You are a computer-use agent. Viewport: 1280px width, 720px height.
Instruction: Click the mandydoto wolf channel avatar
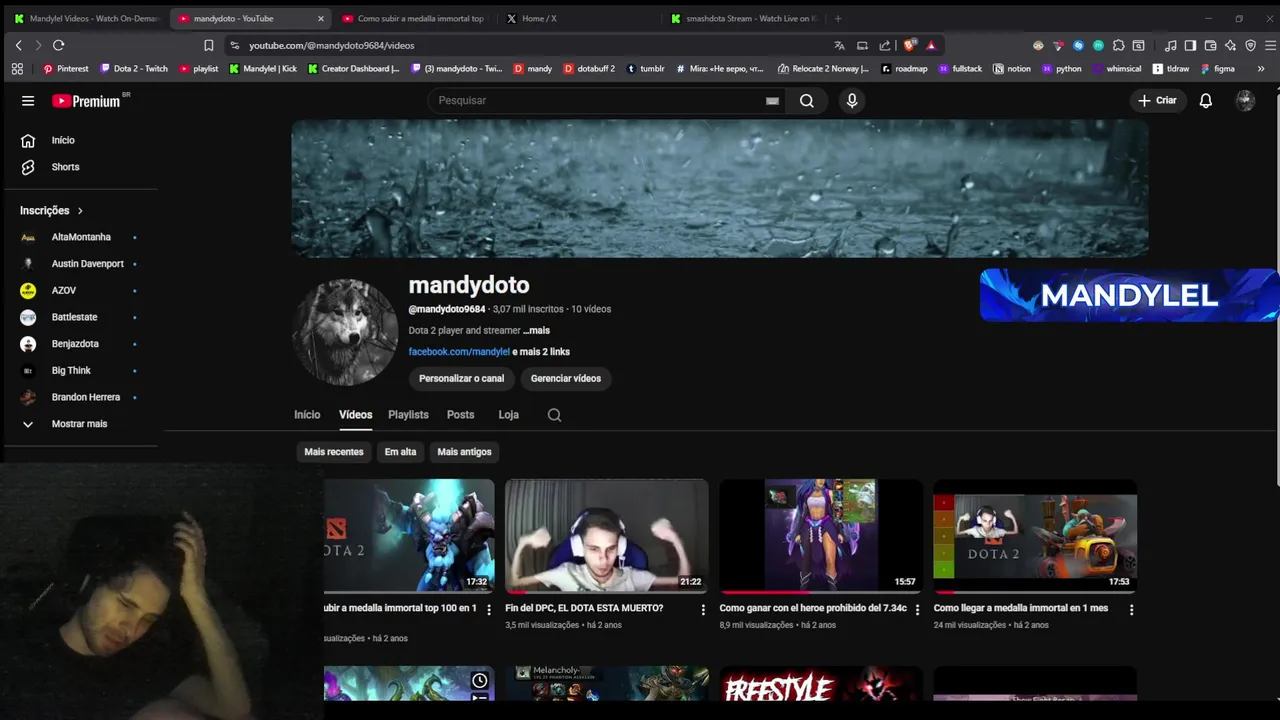pos(345,332)
